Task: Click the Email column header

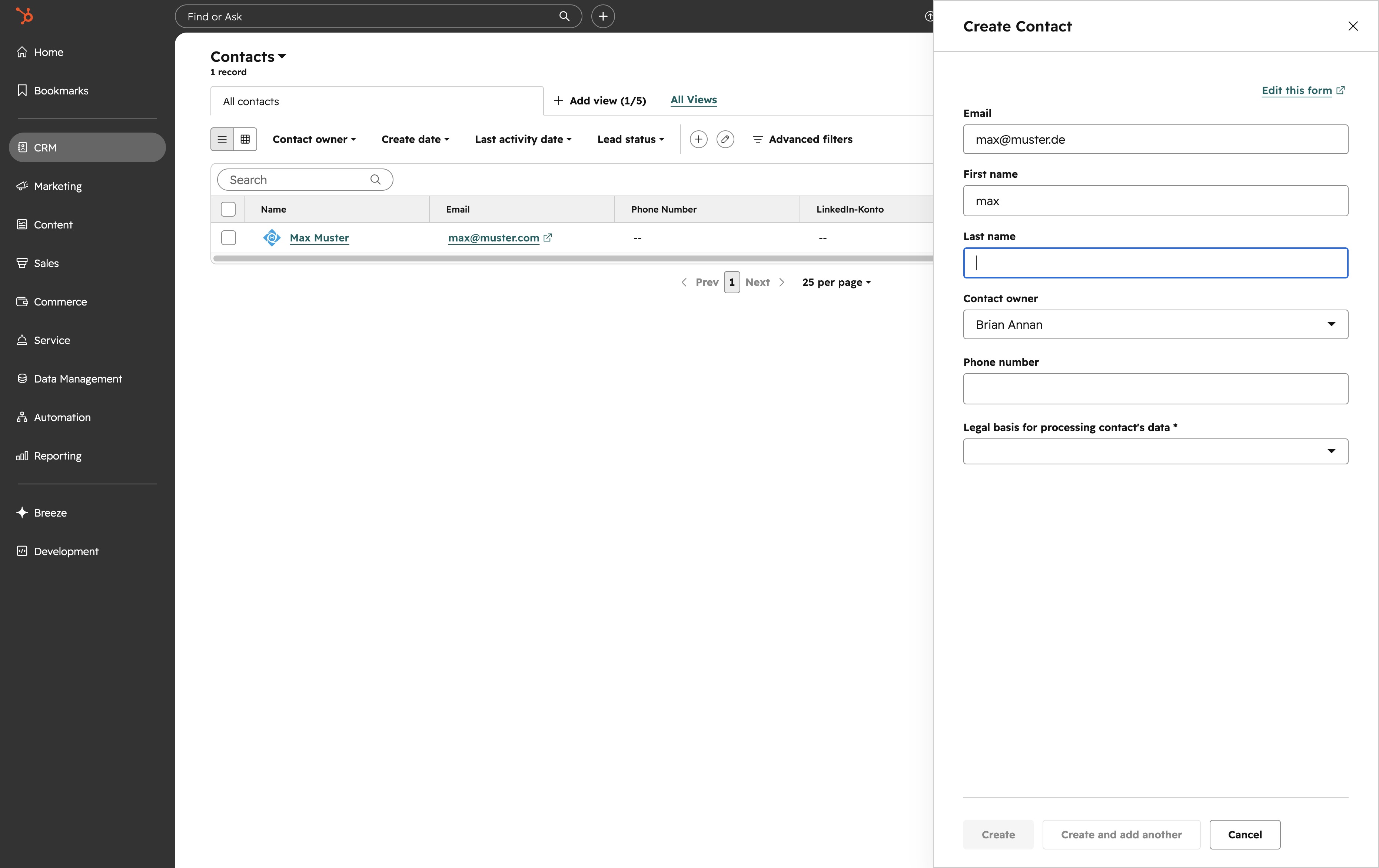Action: [x=522, y=210]
